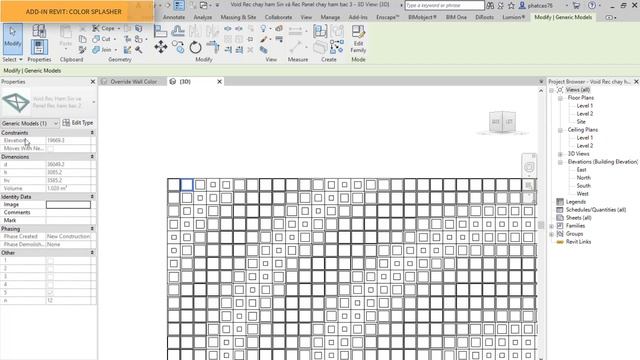
Task: Open the Help question mark icon
Action: pyautogui.click(x=591, y=5)
